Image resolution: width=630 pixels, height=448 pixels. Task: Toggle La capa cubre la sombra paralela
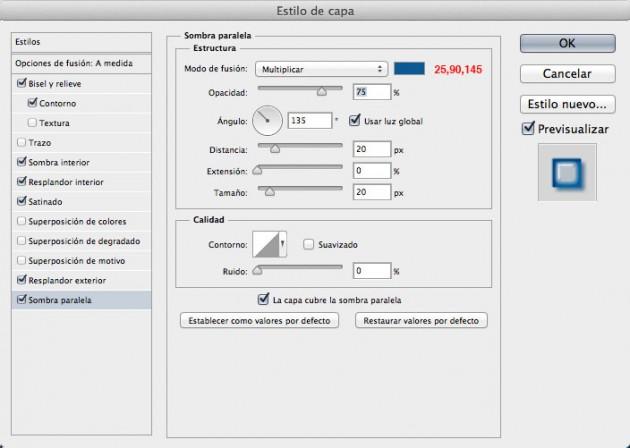tap(263, 299)
